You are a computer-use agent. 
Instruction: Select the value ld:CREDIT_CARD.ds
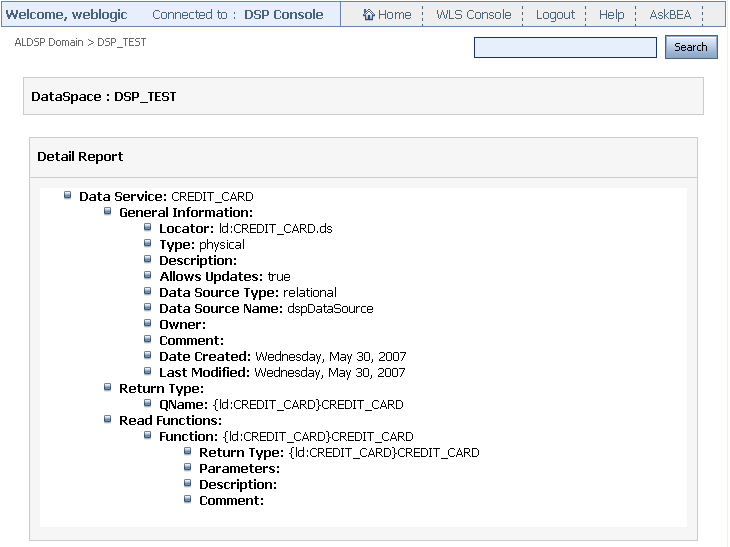276,229
